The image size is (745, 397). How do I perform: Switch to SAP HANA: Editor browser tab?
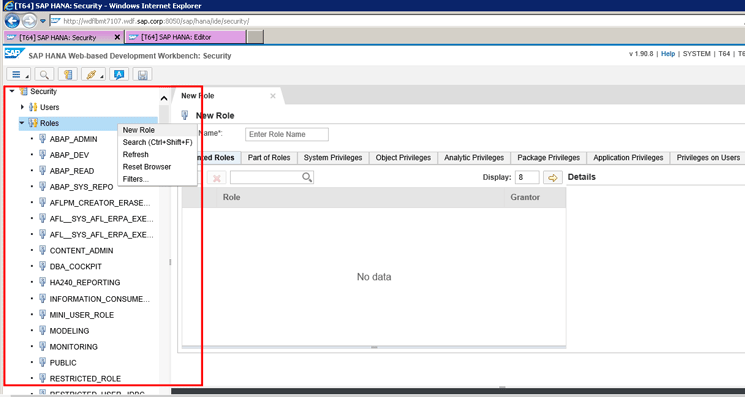click(x=186, y=37)
